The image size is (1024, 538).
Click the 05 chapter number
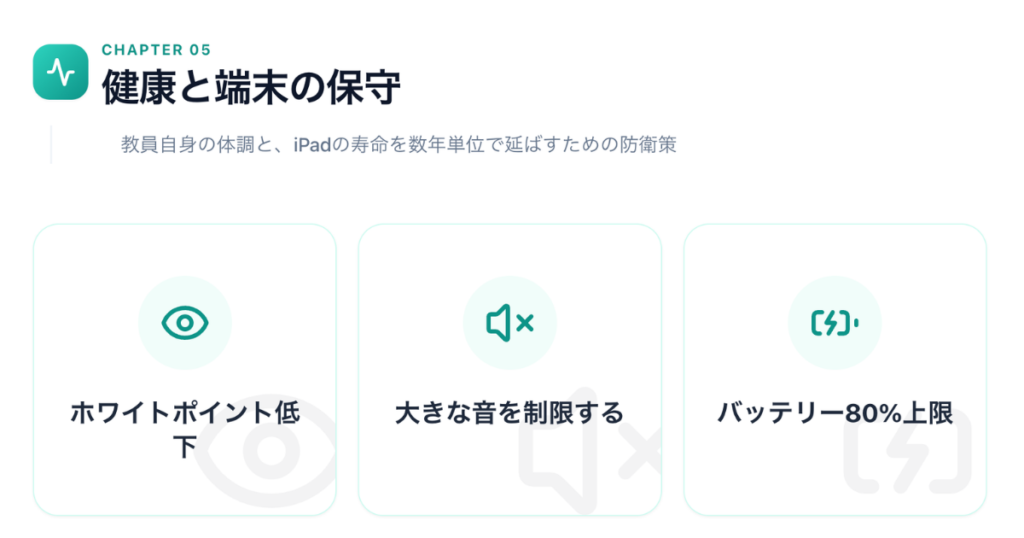pyautogui.click(x=200, y=50)
